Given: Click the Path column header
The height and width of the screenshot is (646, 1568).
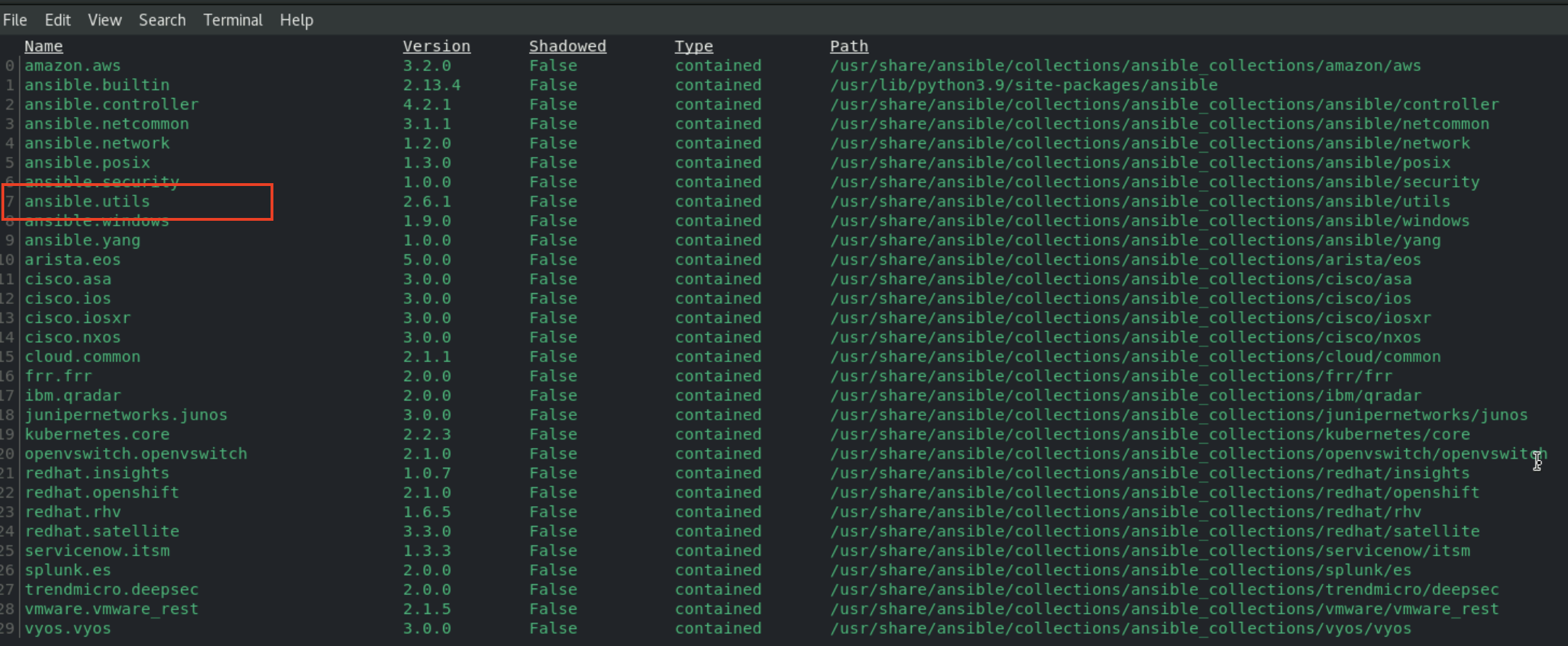Looking at the screenshot, I should point(849,45).
